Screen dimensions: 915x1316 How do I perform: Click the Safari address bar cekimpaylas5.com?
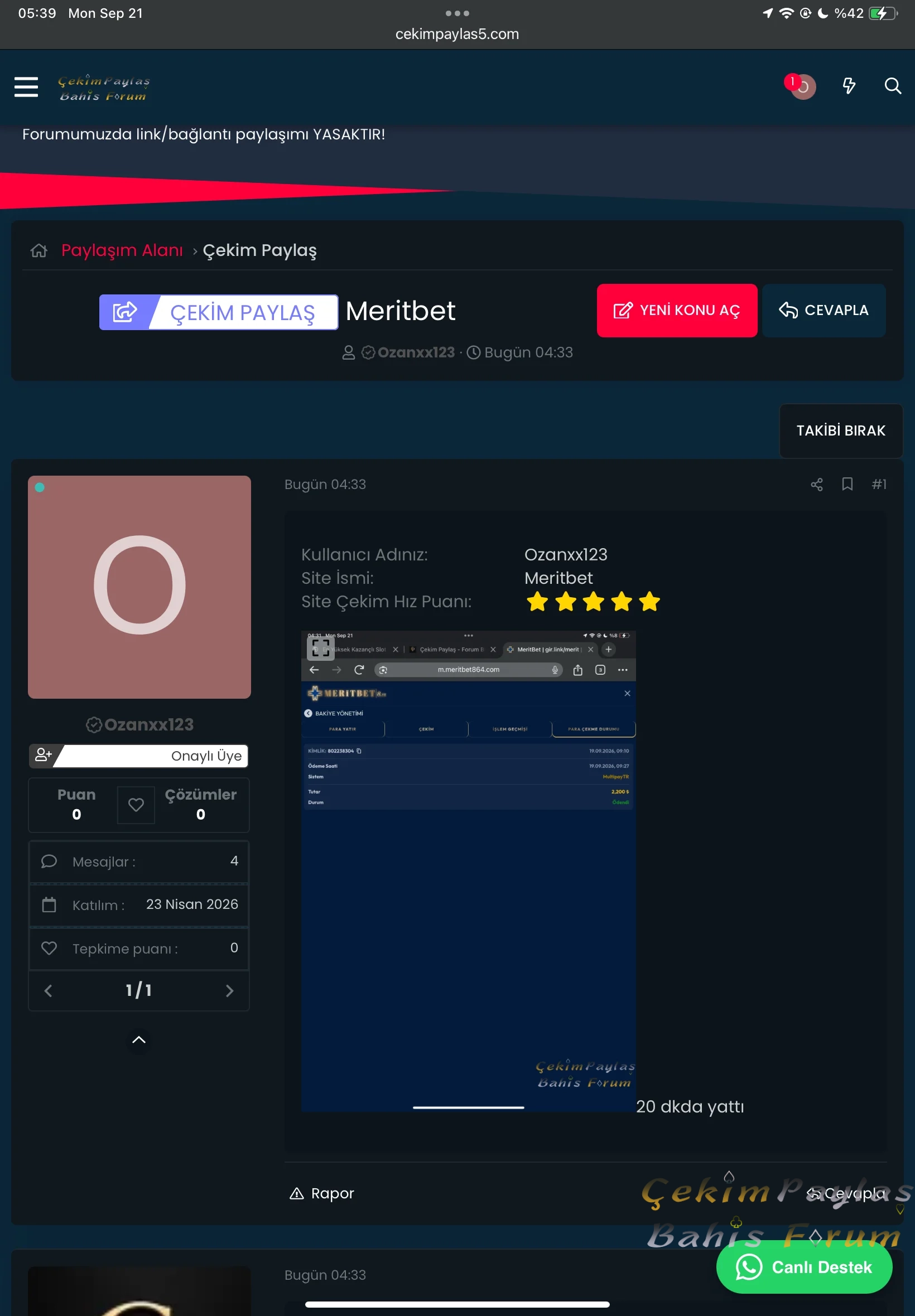coord(457,34)
